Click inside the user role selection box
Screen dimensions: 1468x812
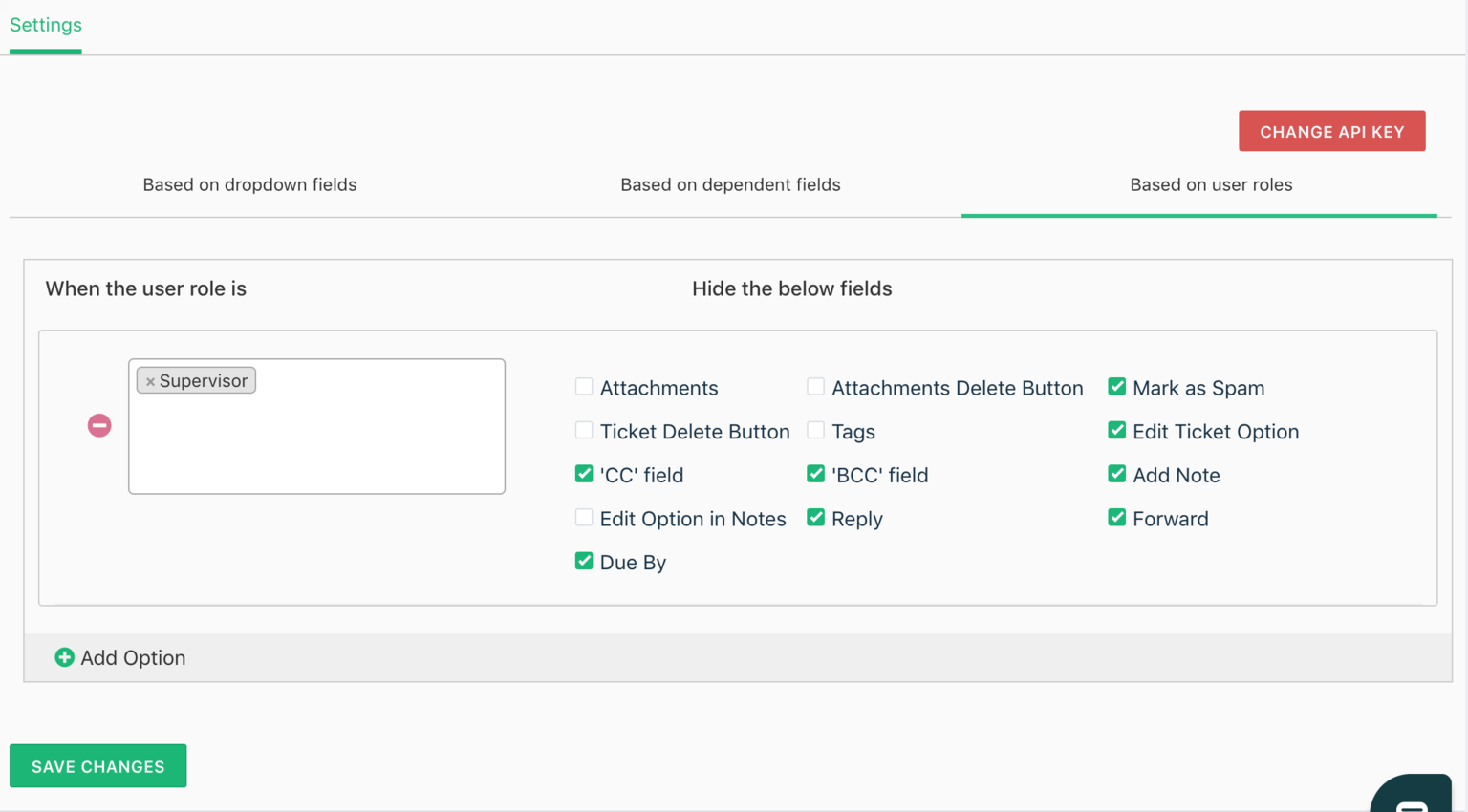316,439
